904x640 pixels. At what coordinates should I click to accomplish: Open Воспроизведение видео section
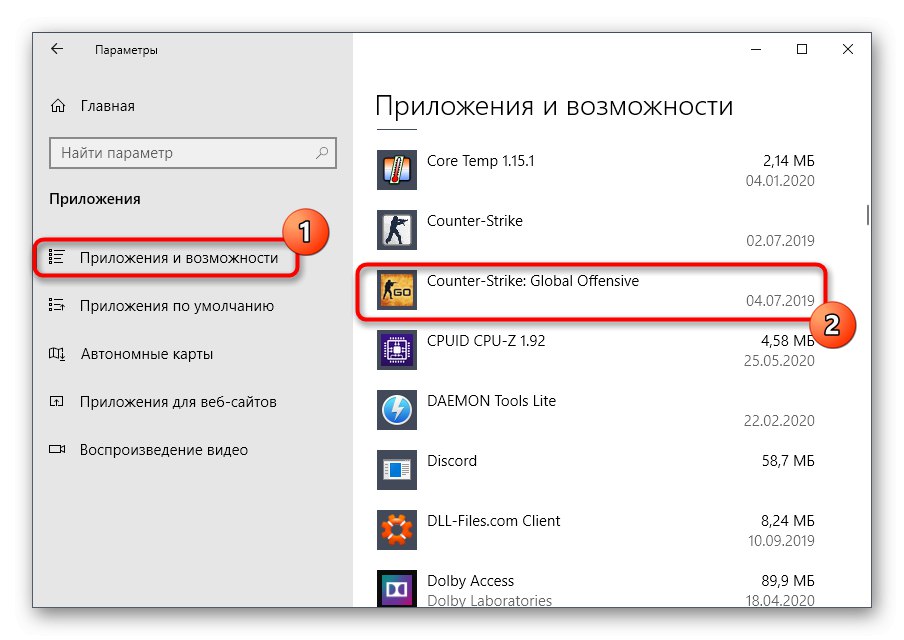[x=164, y=450]
